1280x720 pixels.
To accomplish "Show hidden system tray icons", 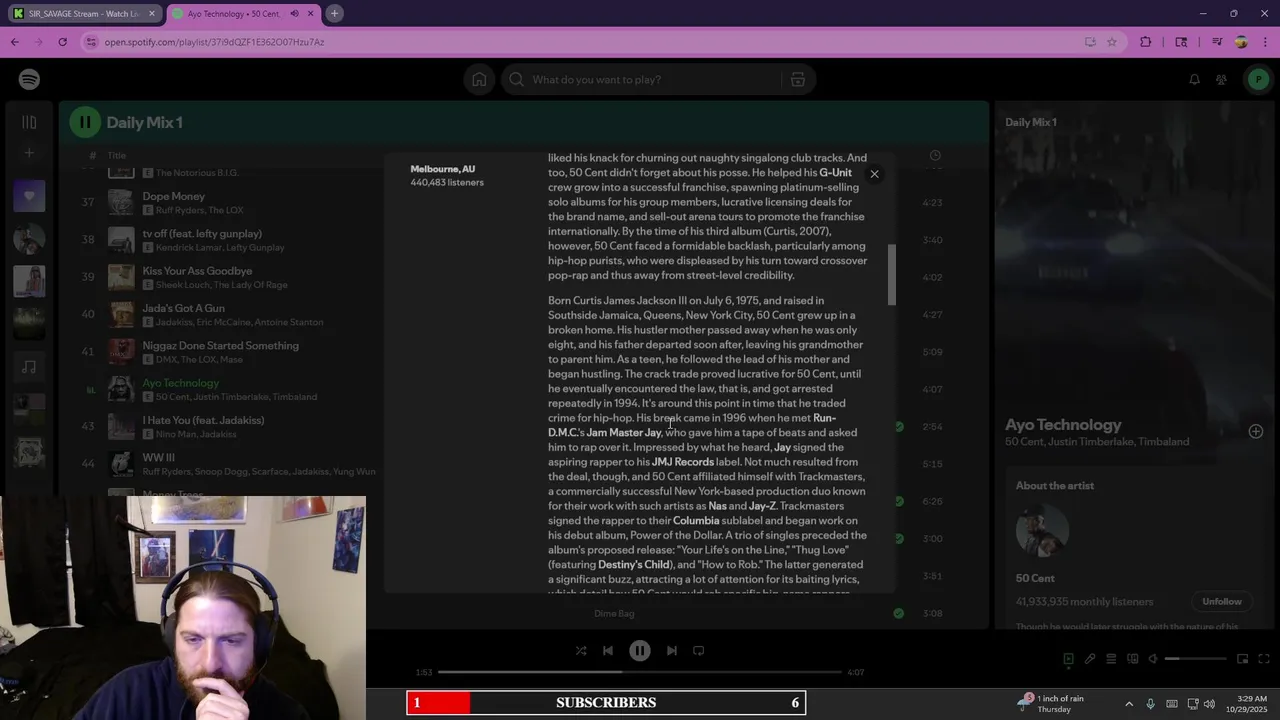I will 1129,704.
